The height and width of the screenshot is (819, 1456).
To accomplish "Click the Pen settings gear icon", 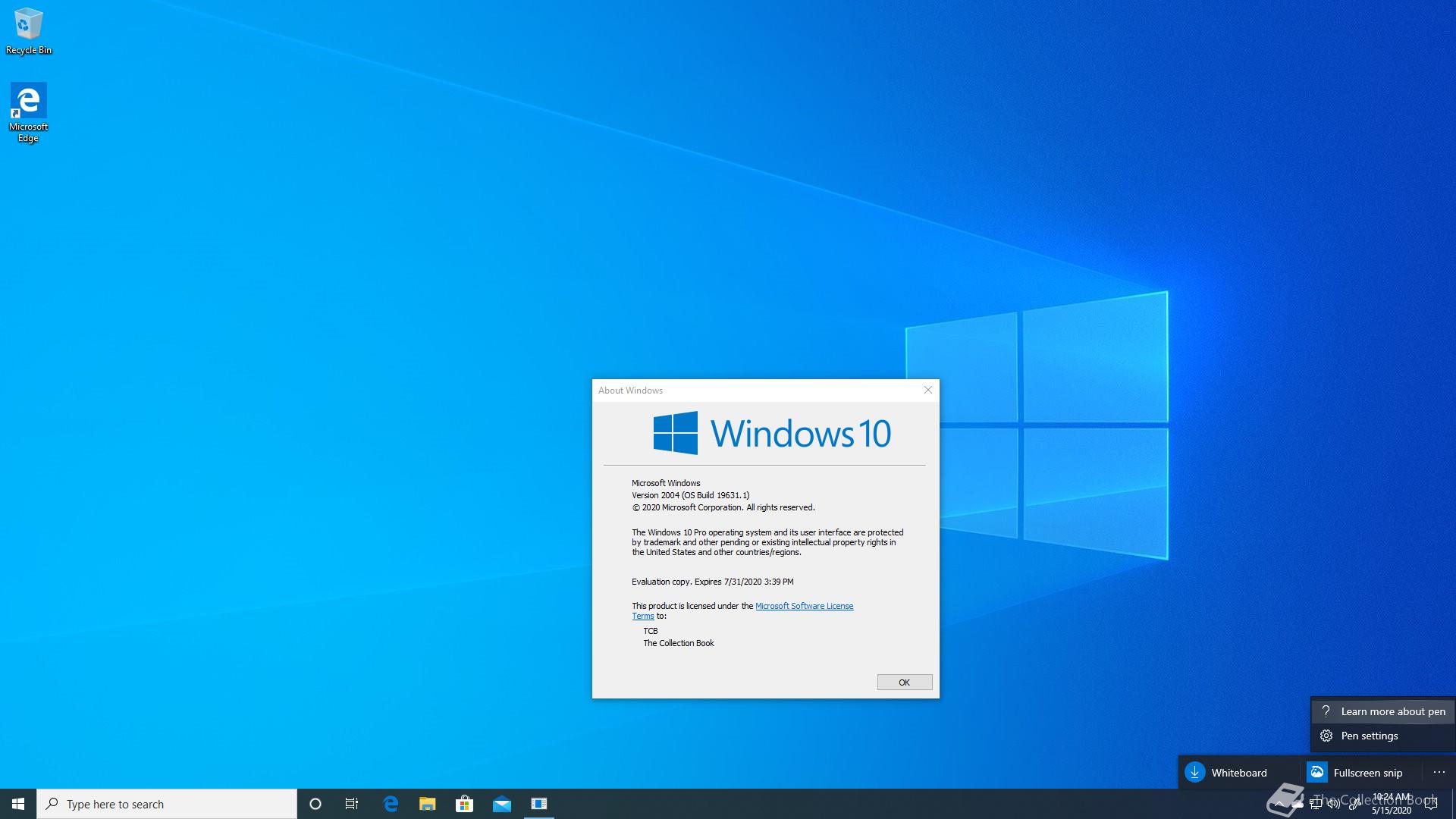I will [1326, 736].
